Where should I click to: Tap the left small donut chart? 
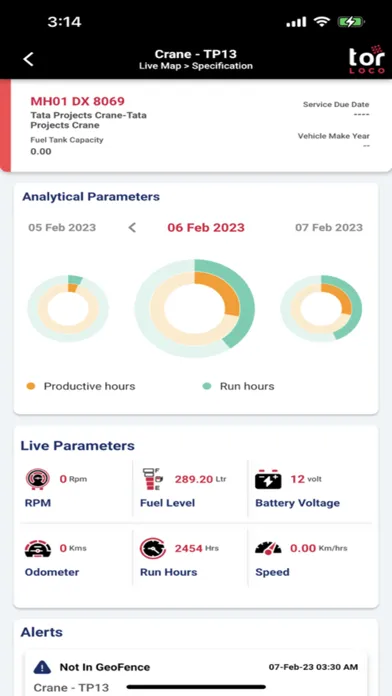coord(68,308)
